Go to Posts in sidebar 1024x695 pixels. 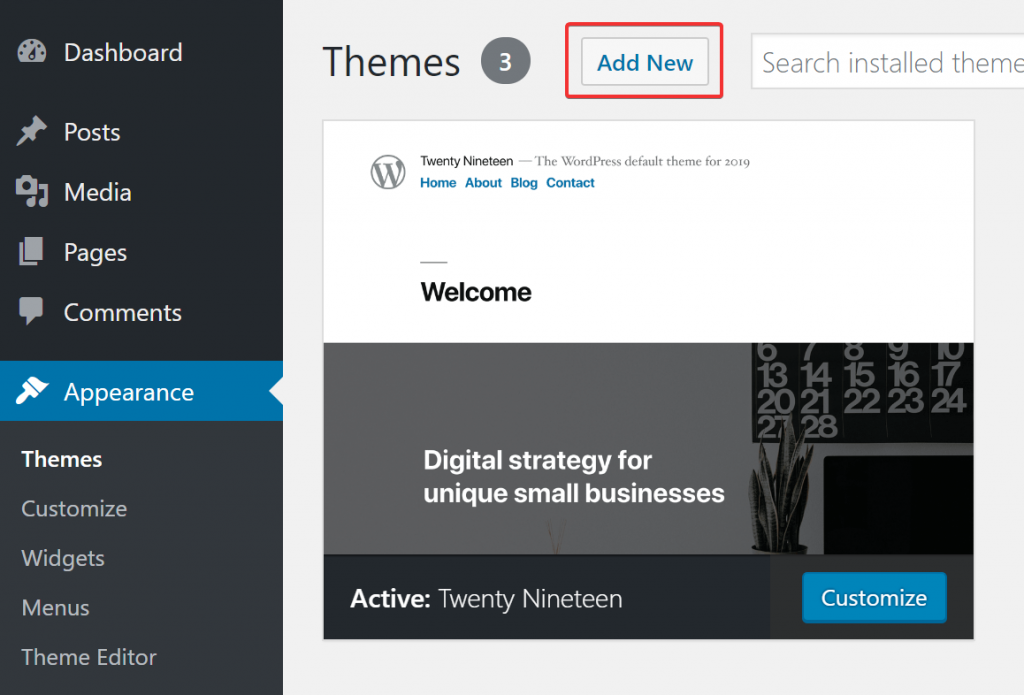pos(92,132)
